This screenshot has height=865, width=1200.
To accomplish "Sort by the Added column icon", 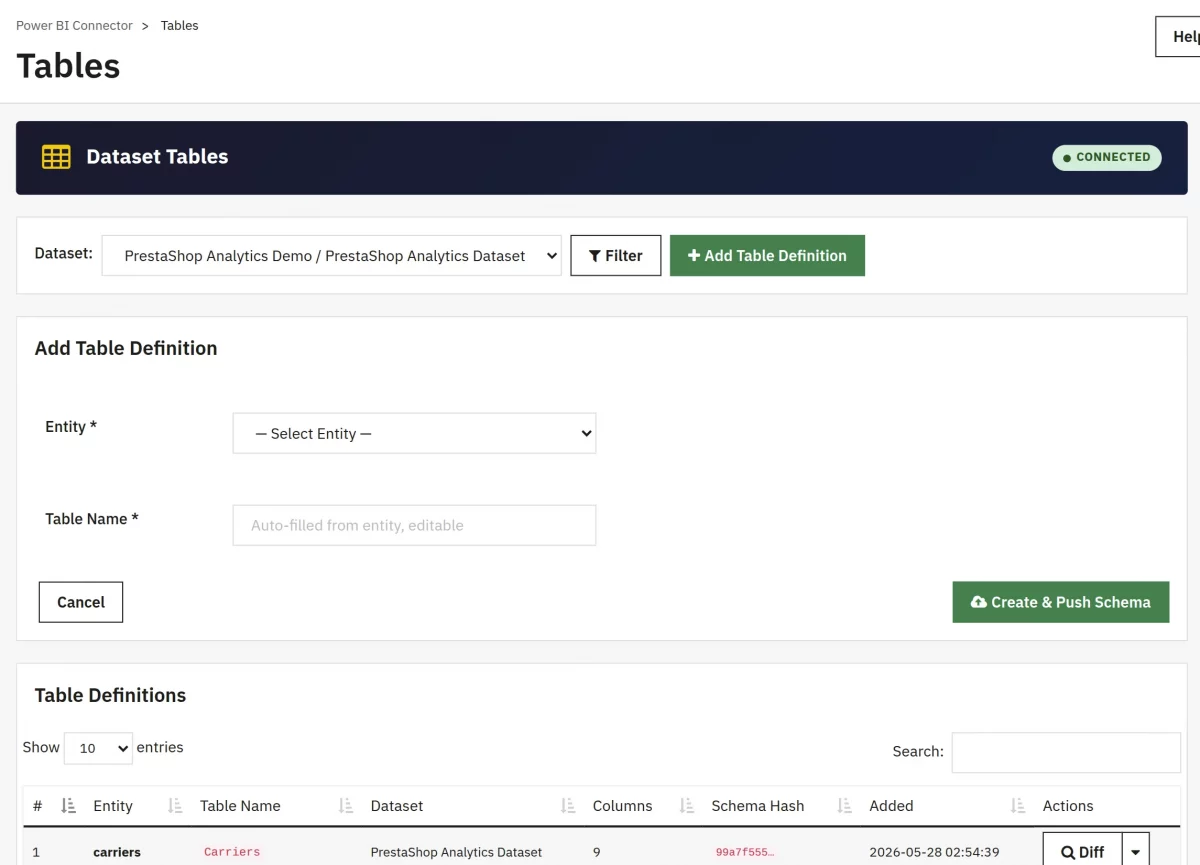I will [x=1018, y=805].
